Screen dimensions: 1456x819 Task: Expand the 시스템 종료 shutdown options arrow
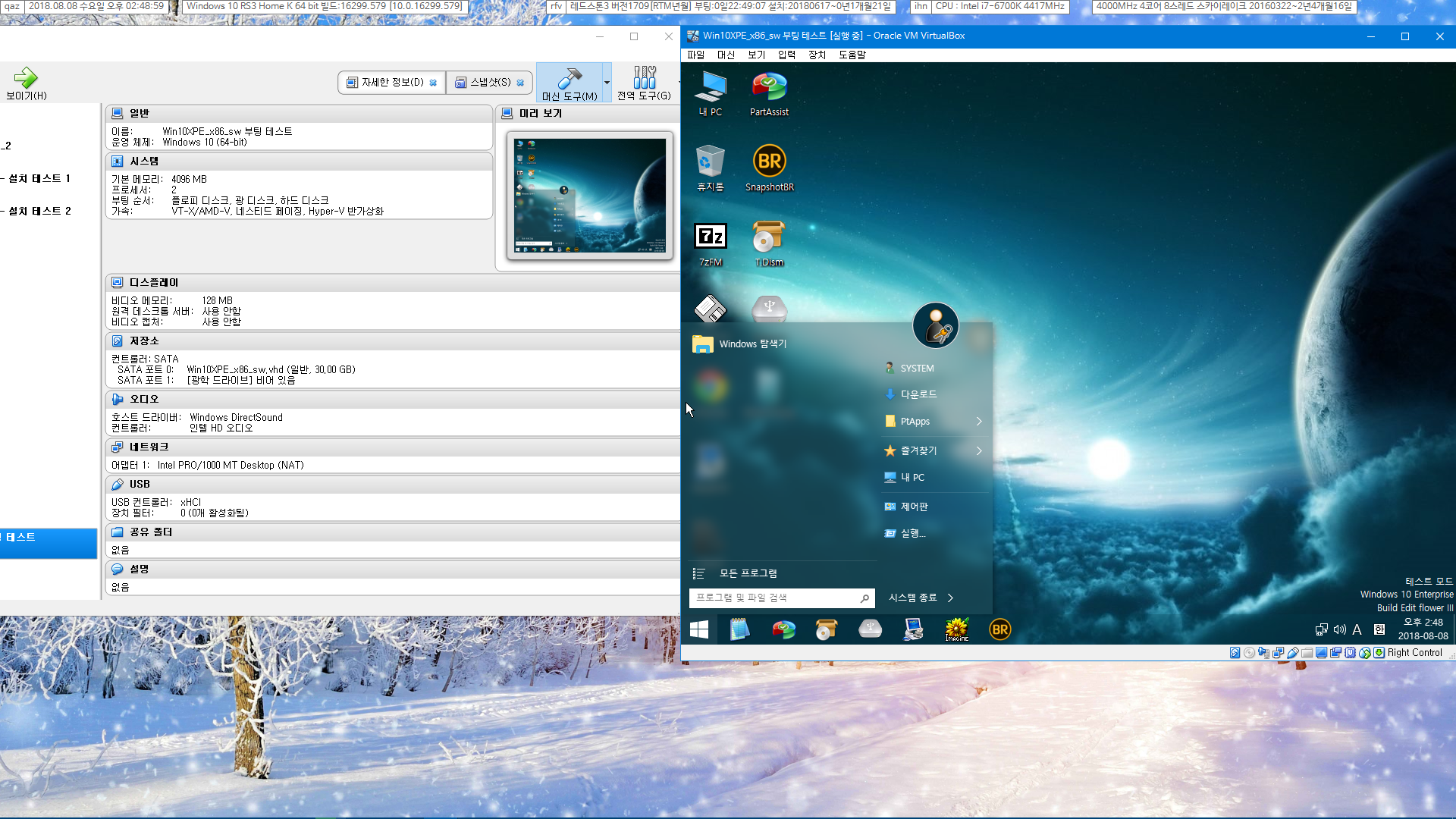point(950,598)
